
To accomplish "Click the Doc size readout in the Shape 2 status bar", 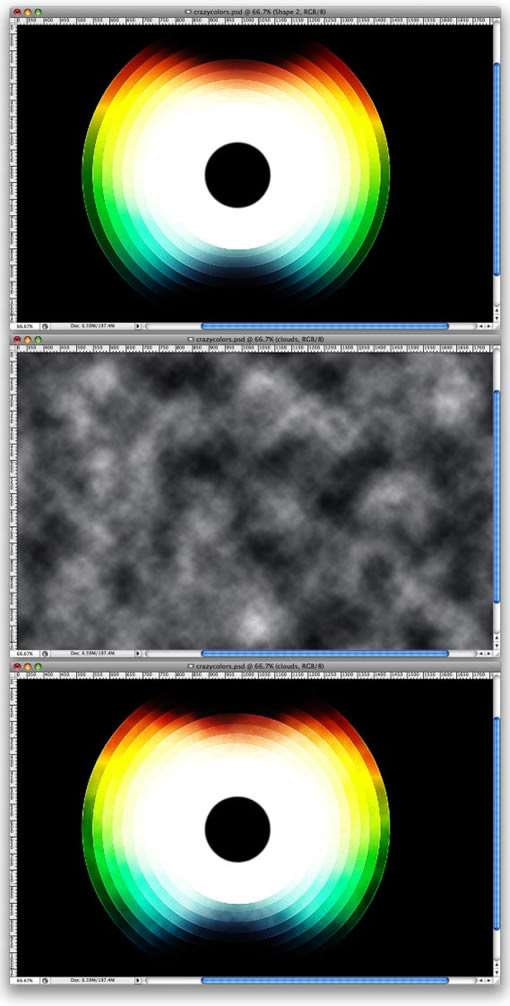I will click(x=91, y=326).
